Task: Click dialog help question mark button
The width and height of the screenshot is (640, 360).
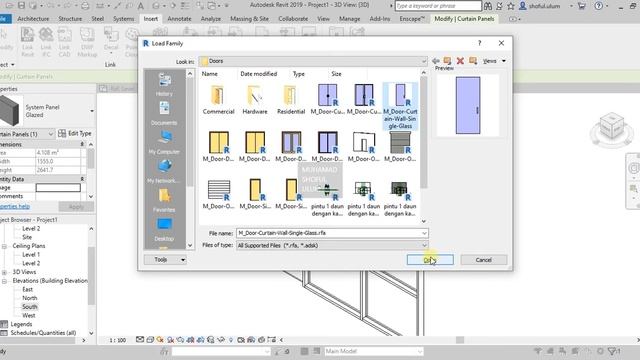Action: (x=480, y=43)
